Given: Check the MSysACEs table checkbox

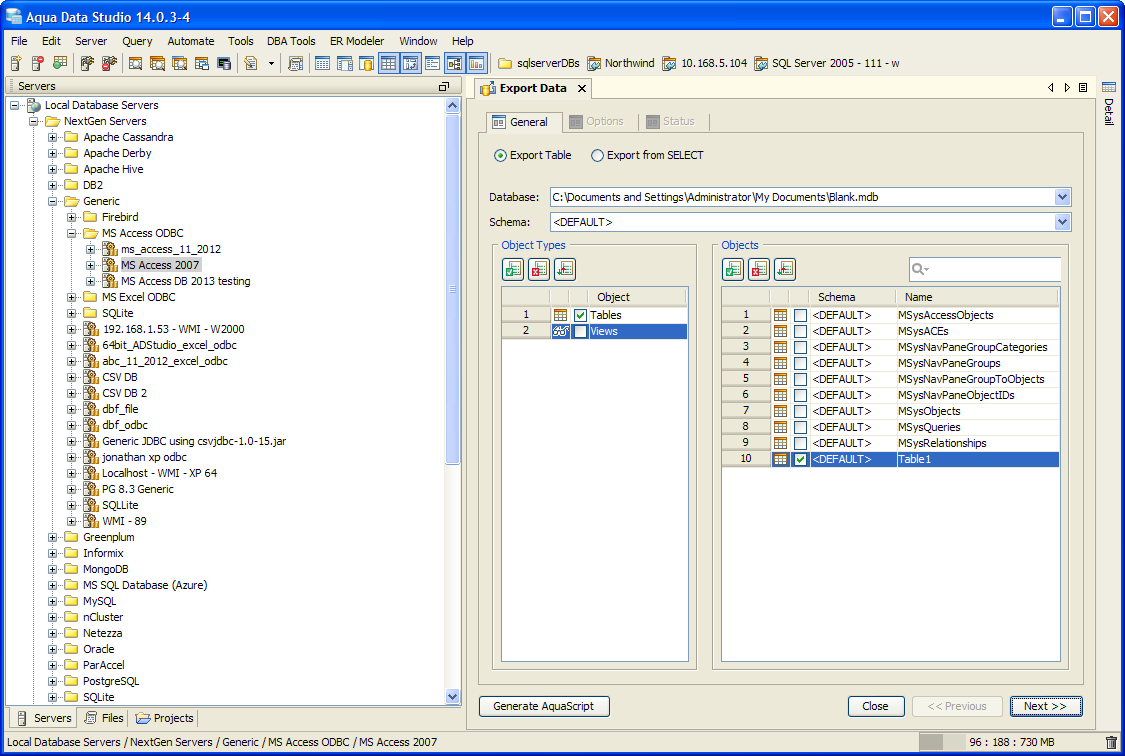Looking at the screenshot, I should pos(801,331).
